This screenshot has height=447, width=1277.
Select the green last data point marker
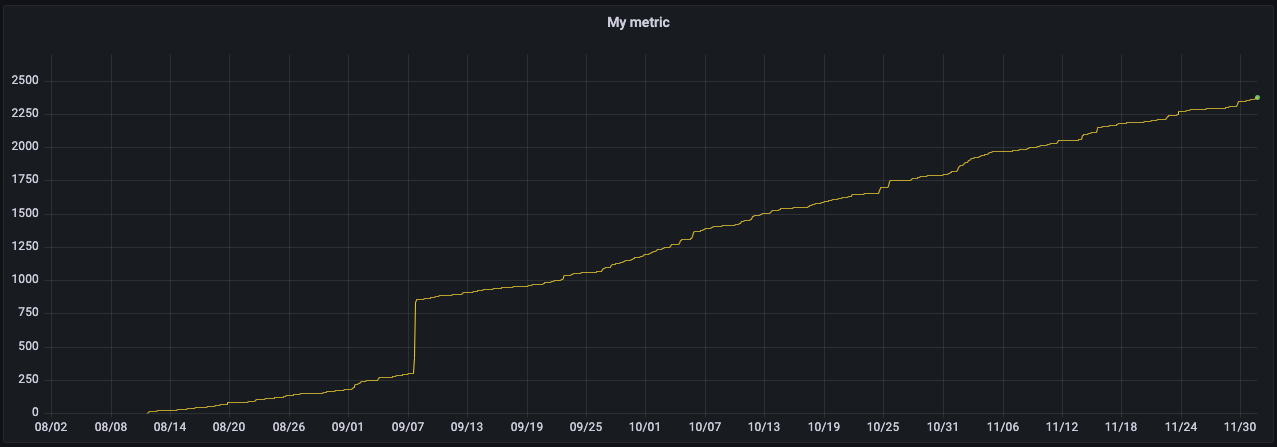pyautogui.click(x=1257, y=97)
